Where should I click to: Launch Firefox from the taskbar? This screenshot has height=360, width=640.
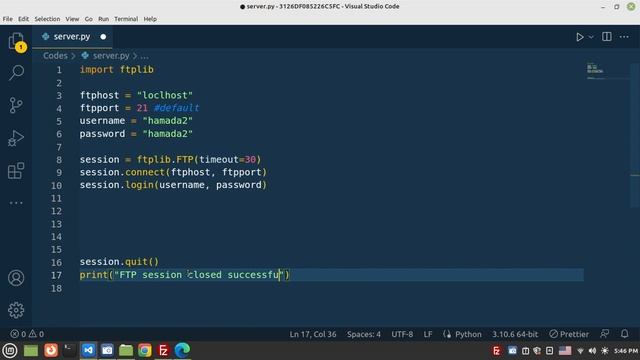[51, 350]
